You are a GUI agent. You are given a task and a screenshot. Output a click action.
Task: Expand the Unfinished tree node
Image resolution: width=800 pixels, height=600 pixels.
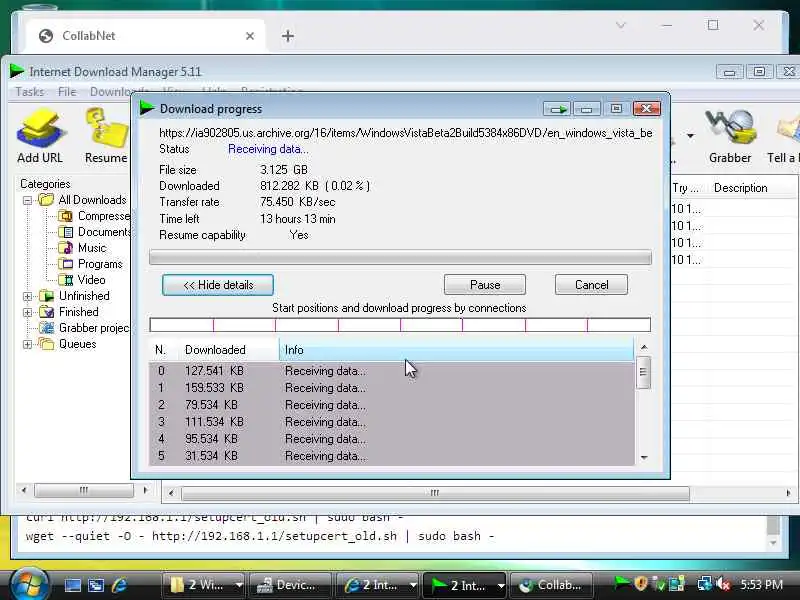tap(28, 296)
